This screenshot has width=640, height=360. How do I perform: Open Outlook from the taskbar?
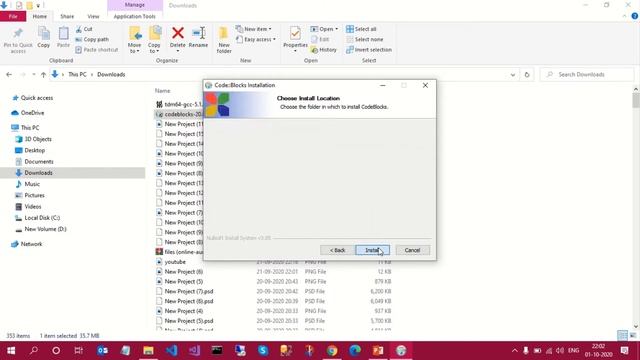tap(102, 351)
